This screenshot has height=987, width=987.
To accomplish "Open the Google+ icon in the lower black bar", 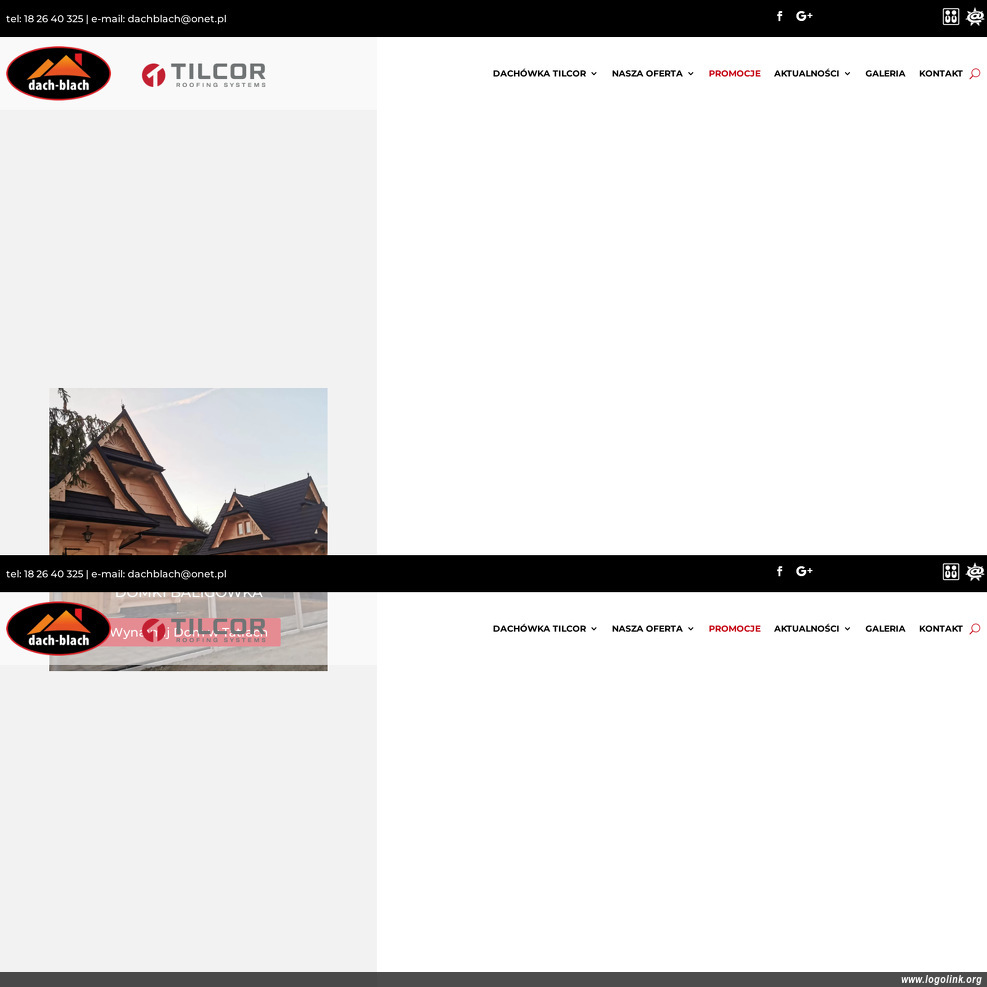I will coord(804,572).
